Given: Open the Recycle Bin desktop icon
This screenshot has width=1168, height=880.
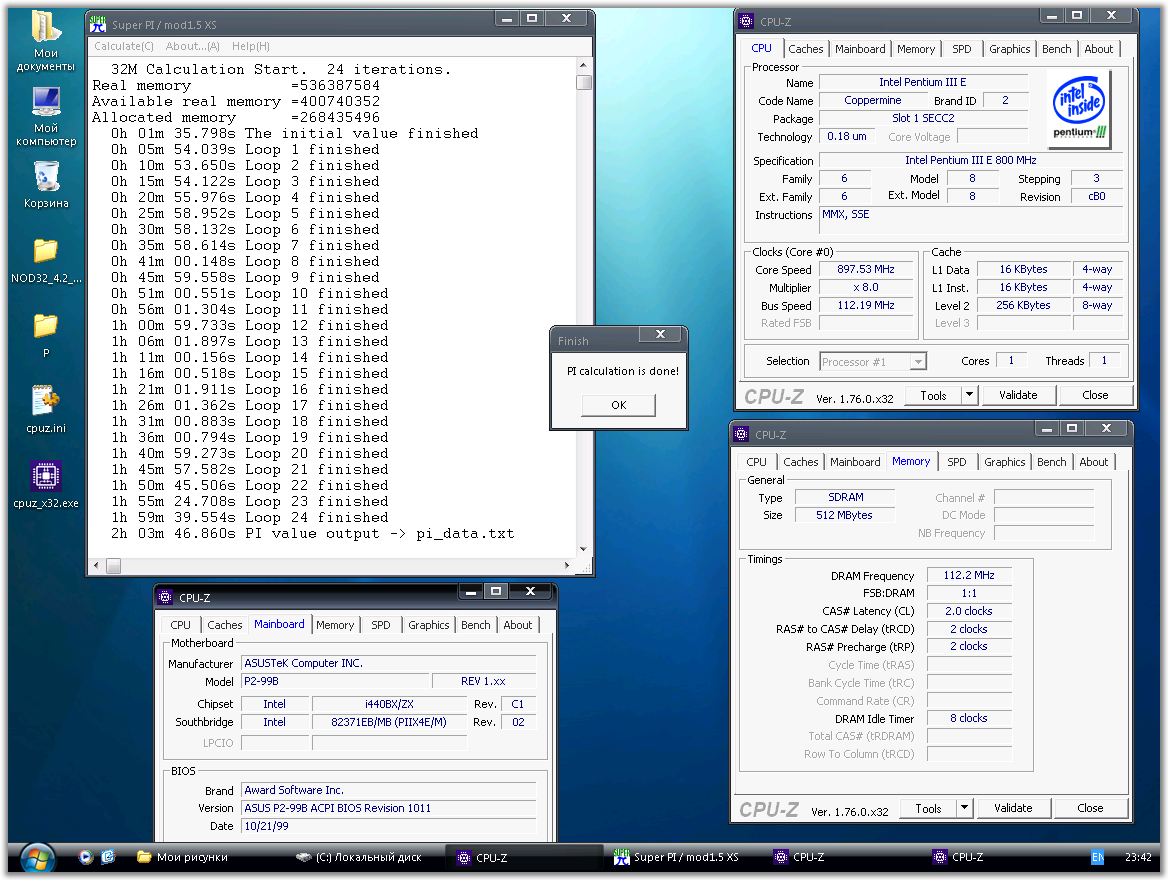Looking at the screenshot, I should point(45,186).
